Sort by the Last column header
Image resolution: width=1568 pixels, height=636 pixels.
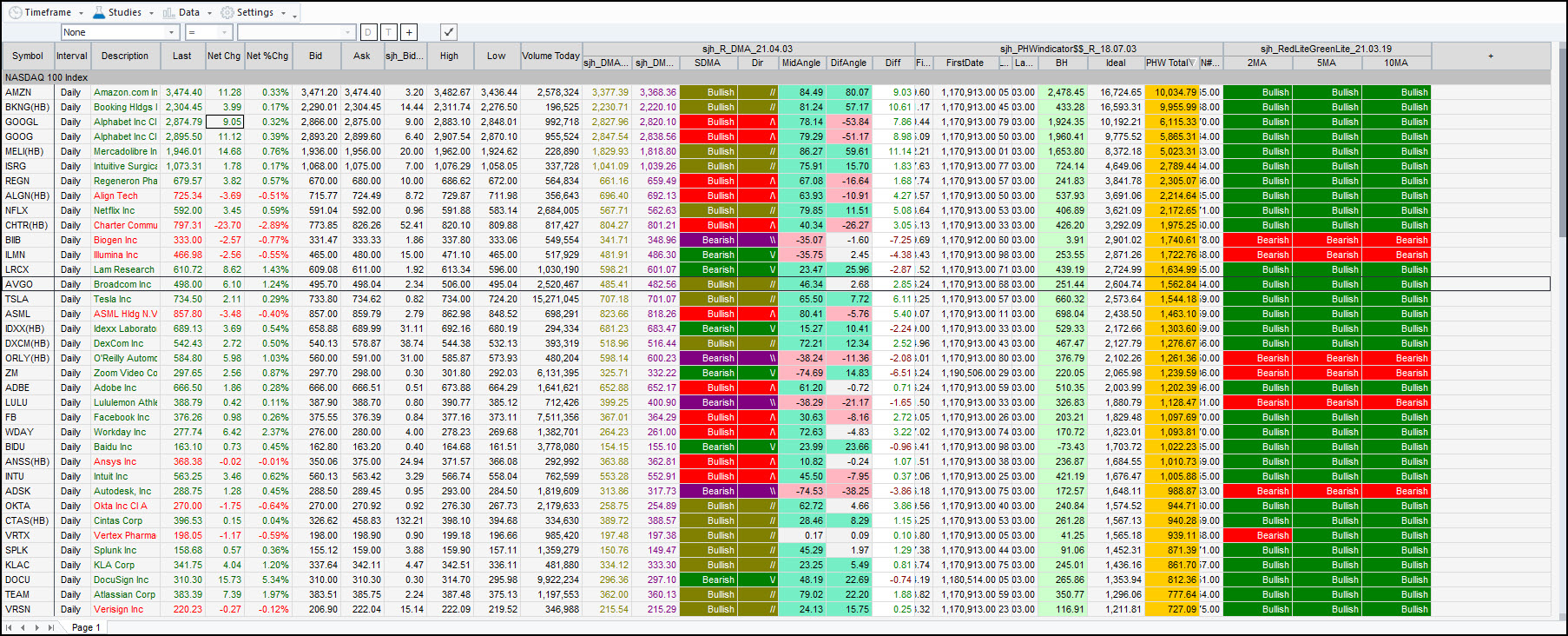(x=182, y=56)
